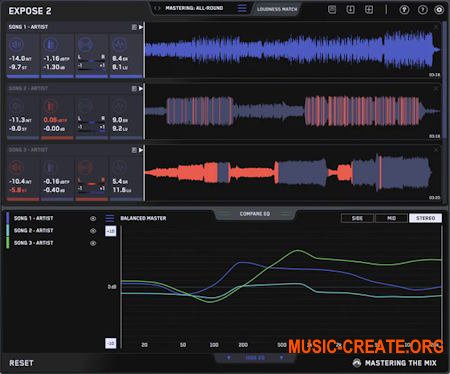This screenshot has width=450, height=374.
Task: Switch EQ view to Side
Action: [x=357, y=218]
